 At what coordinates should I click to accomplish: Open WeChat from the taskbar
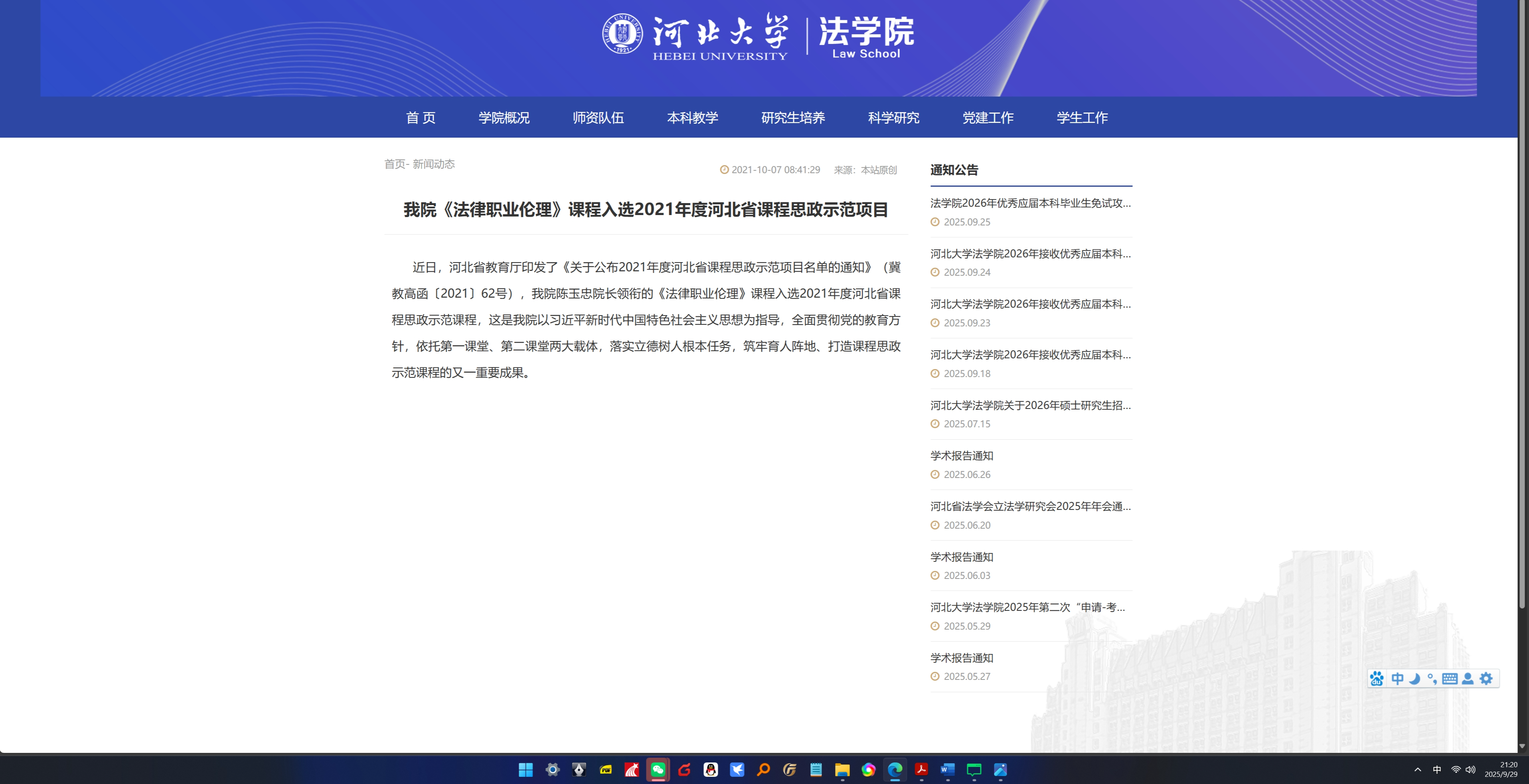click(x=658, y=770)
